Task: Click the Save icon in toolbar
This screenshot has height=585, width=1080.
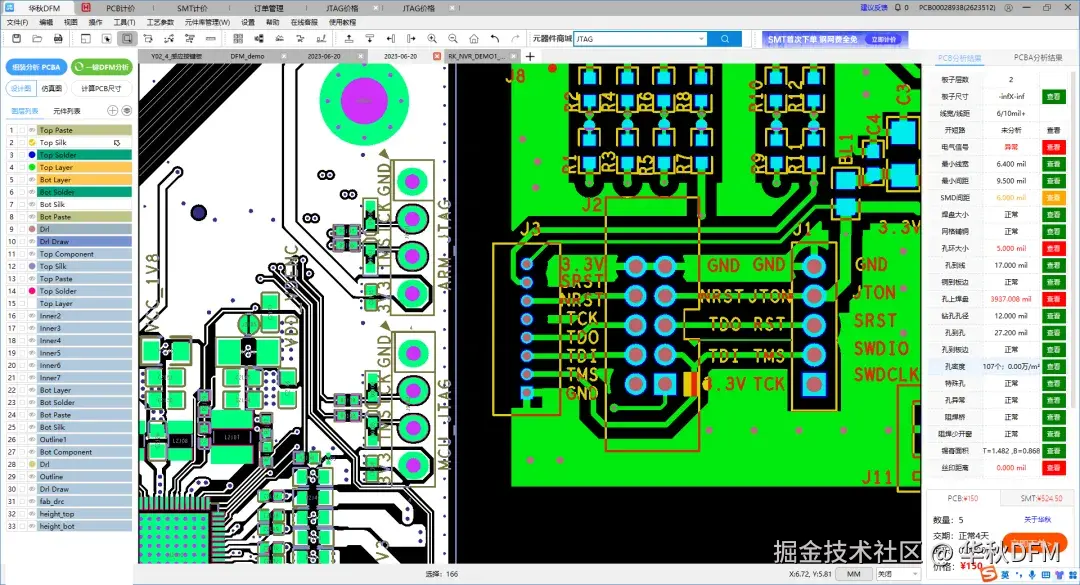Action: [17, 39]
